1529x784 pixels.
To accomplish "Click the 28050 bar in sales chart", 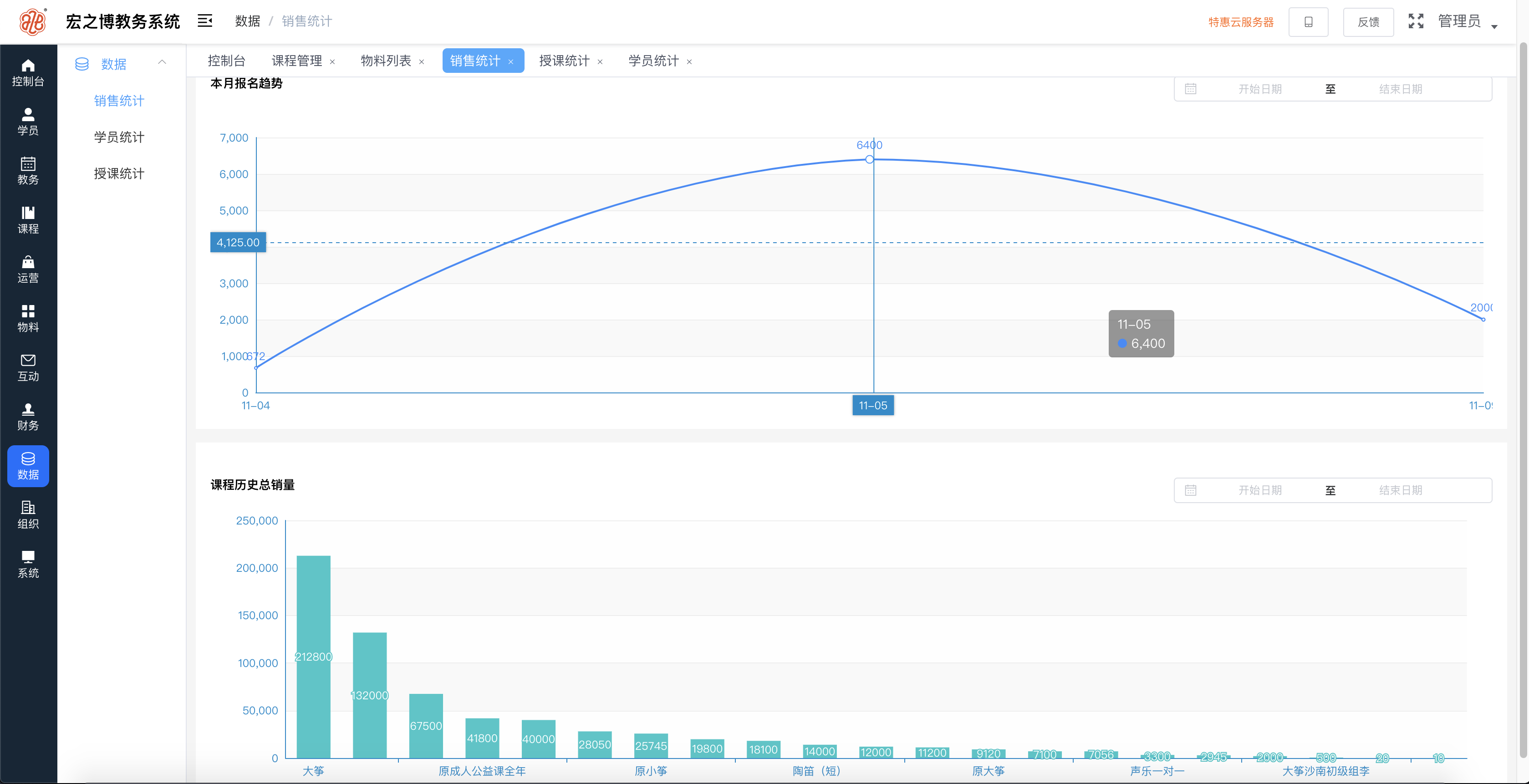I will 595,745.
